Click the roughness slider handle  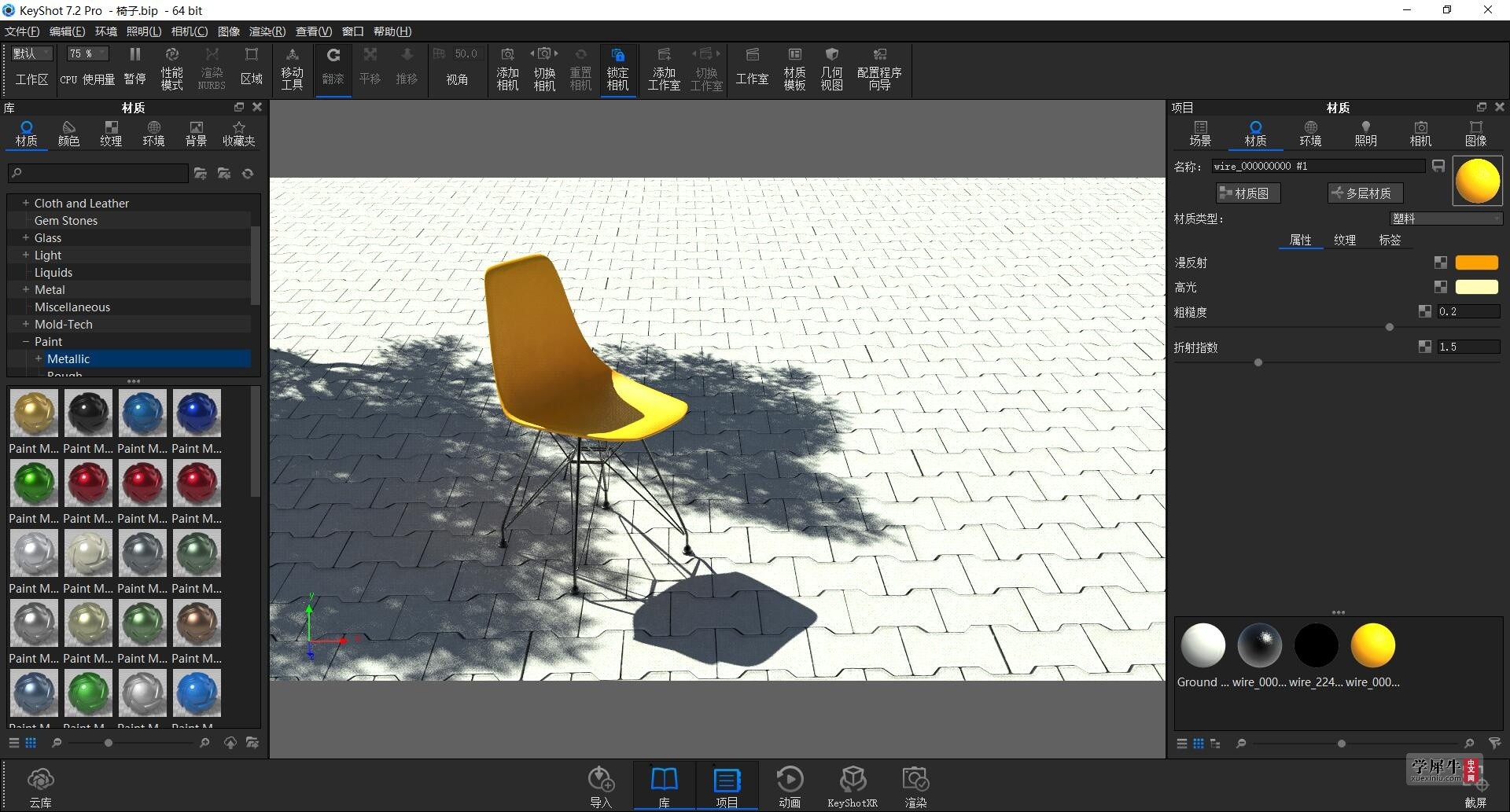click(x=1389, y=327)
